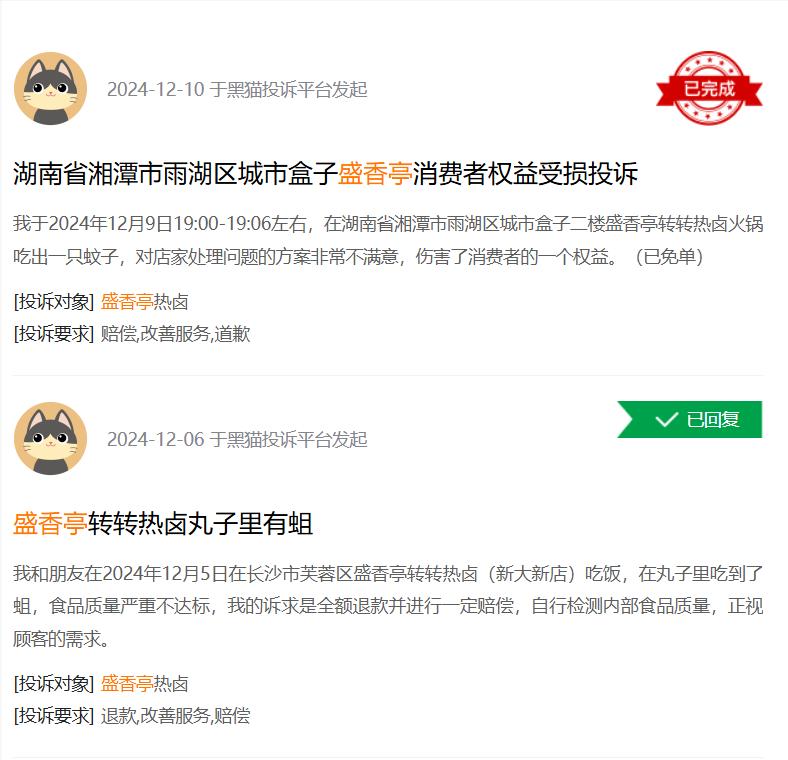The image size is (788, 760).
Task: Click the first [投诉对象] label
Action: point(54,302)
